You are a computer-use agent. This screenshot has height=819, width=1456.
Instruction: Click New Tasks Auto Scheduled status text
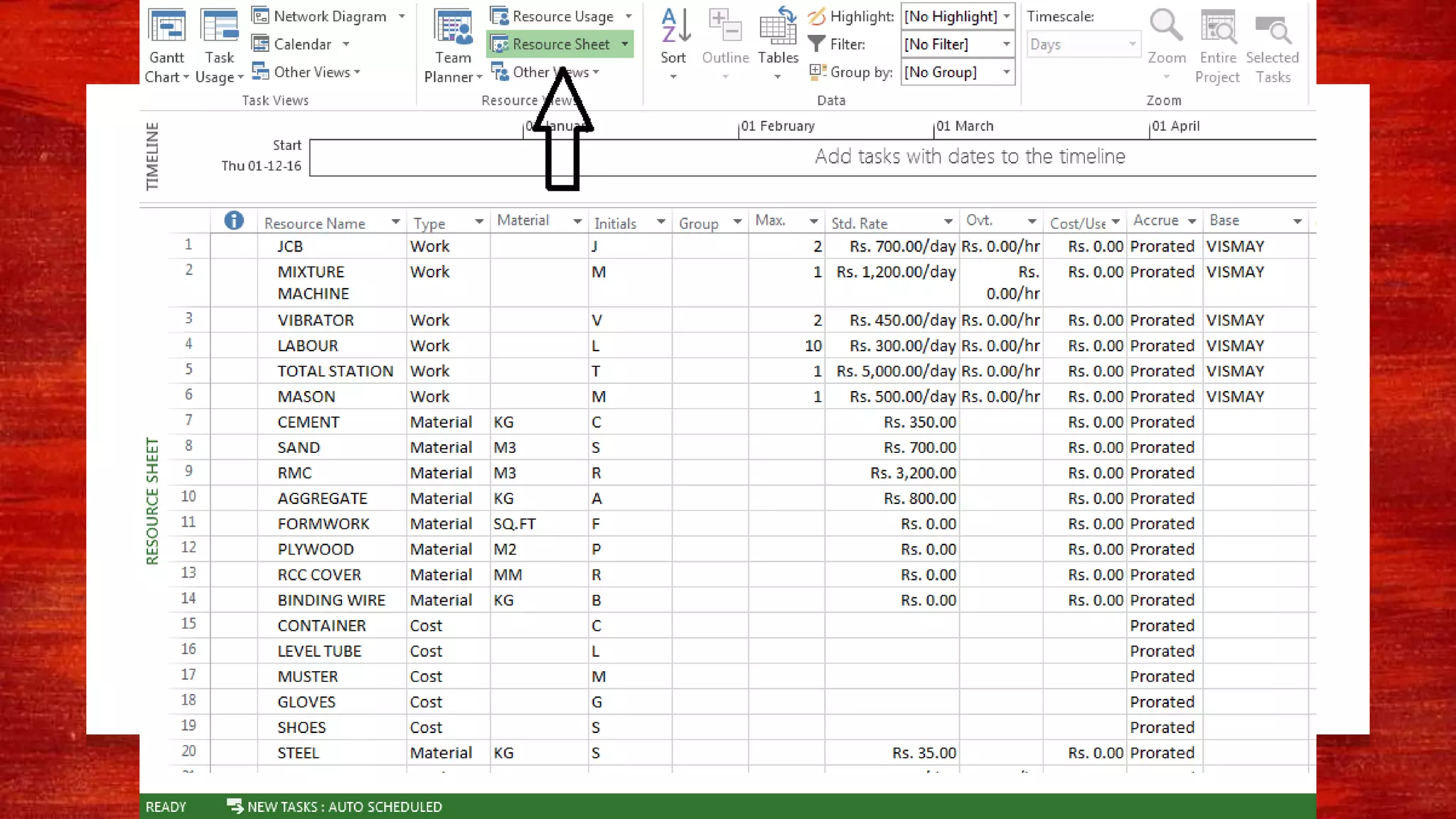pyautogui.click(x=344, y=807)
